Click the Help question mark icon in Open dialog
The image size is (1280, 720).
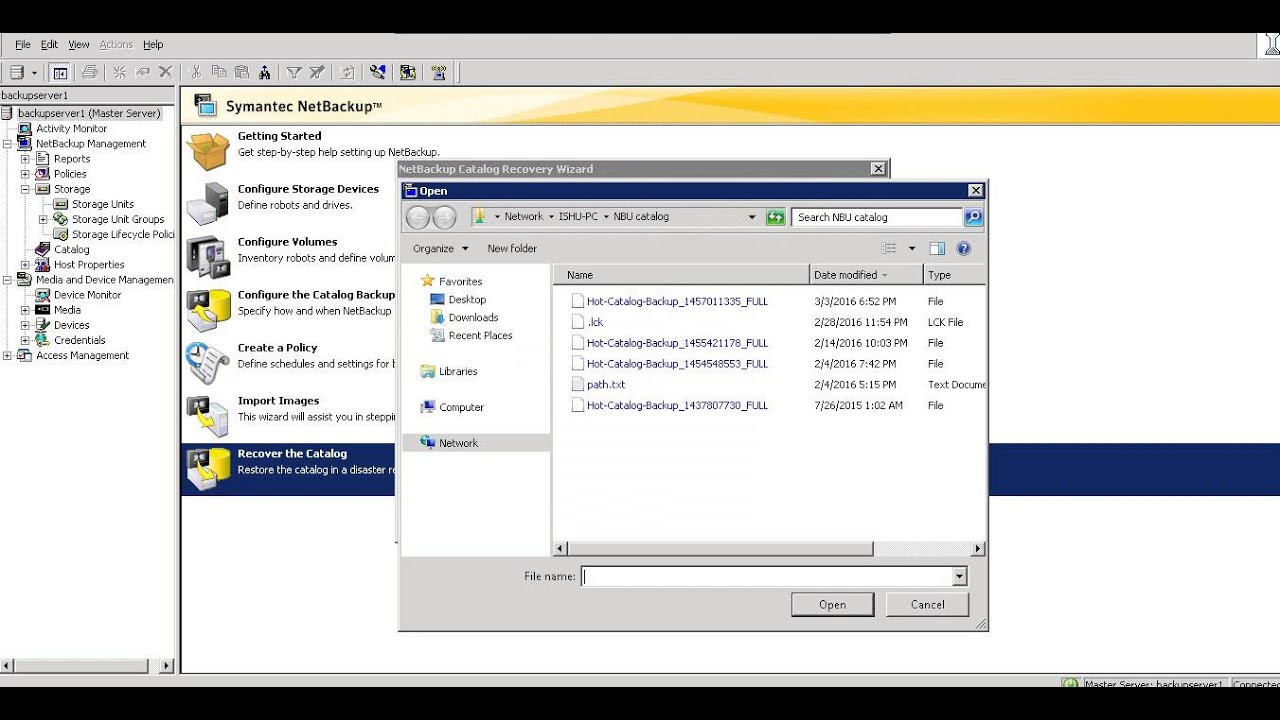(963, 248)
